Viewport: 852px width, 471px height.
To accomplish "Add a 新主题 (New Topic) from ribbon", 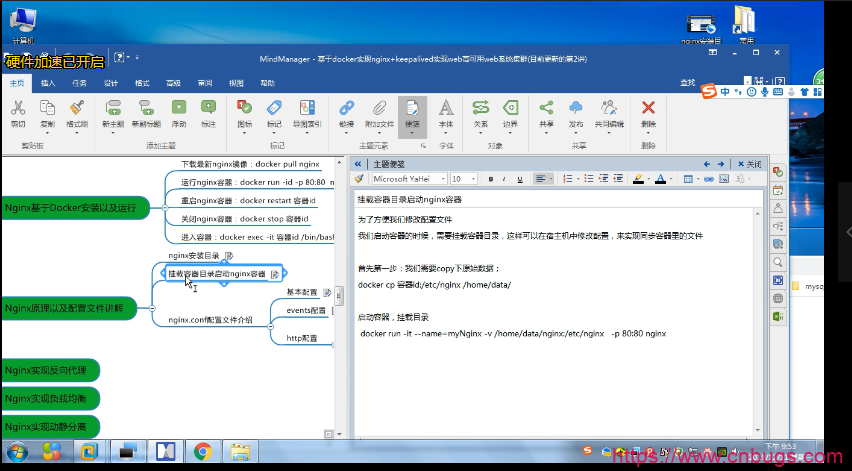I will [x=113, y=108].
